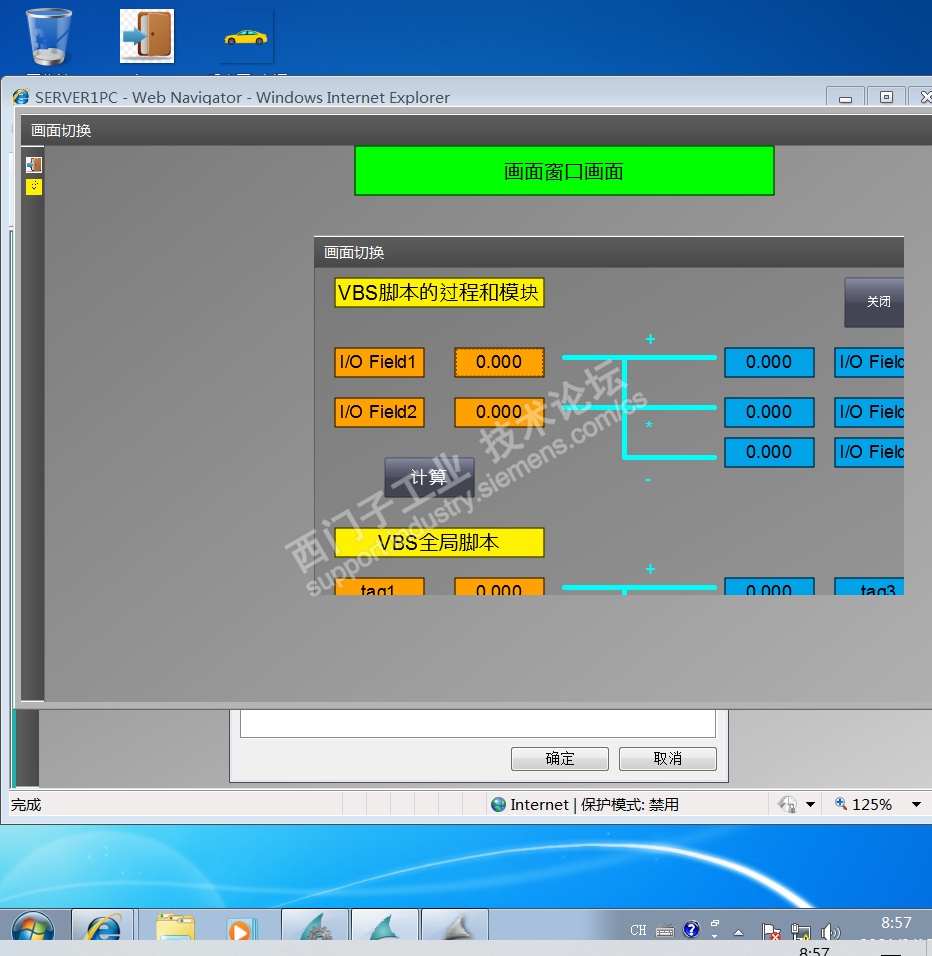Click network connection tray icon
The height and width of the screenshot is (956, 932).
(800, 932)
